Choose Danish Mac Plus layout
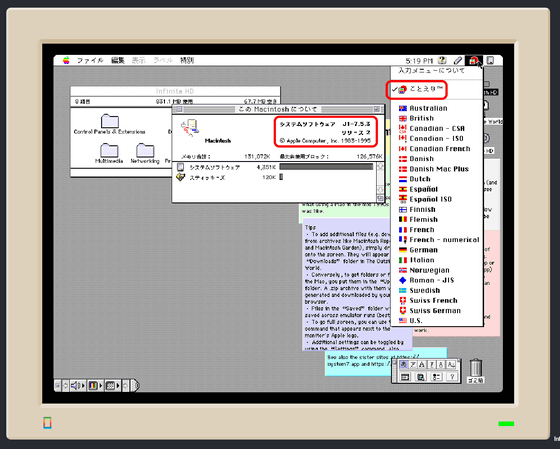The image size is (560, 449). click(x=437, y=169)
